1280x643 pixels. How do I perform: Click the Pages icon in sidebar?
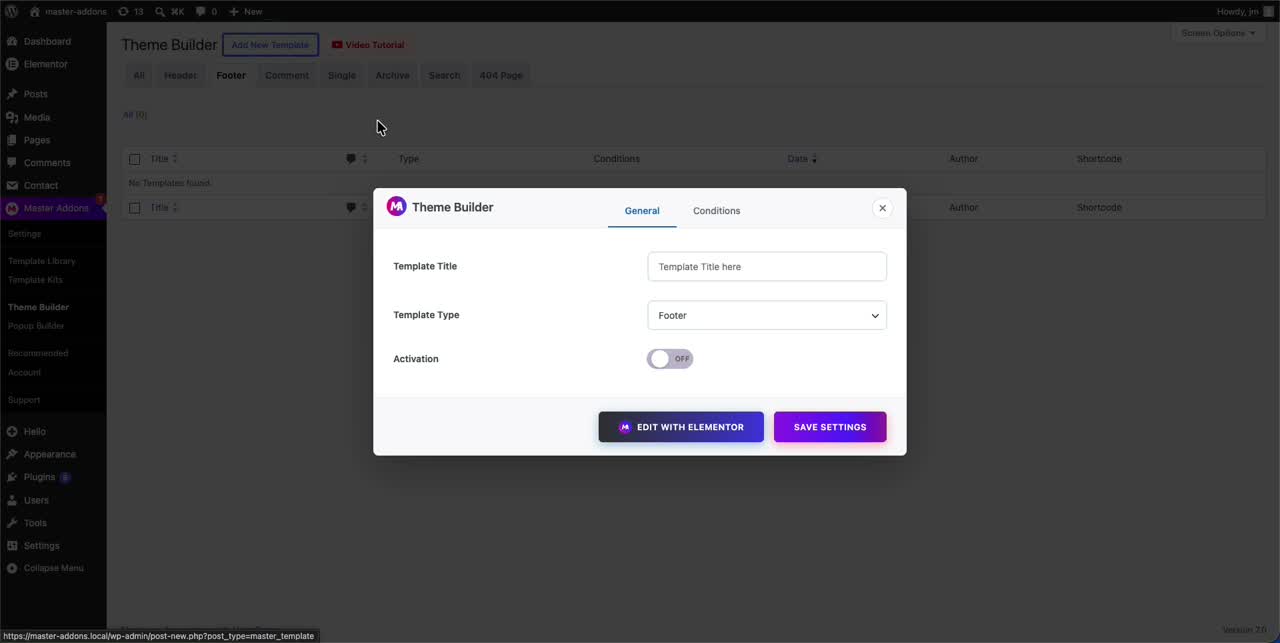tap(12, 140)
